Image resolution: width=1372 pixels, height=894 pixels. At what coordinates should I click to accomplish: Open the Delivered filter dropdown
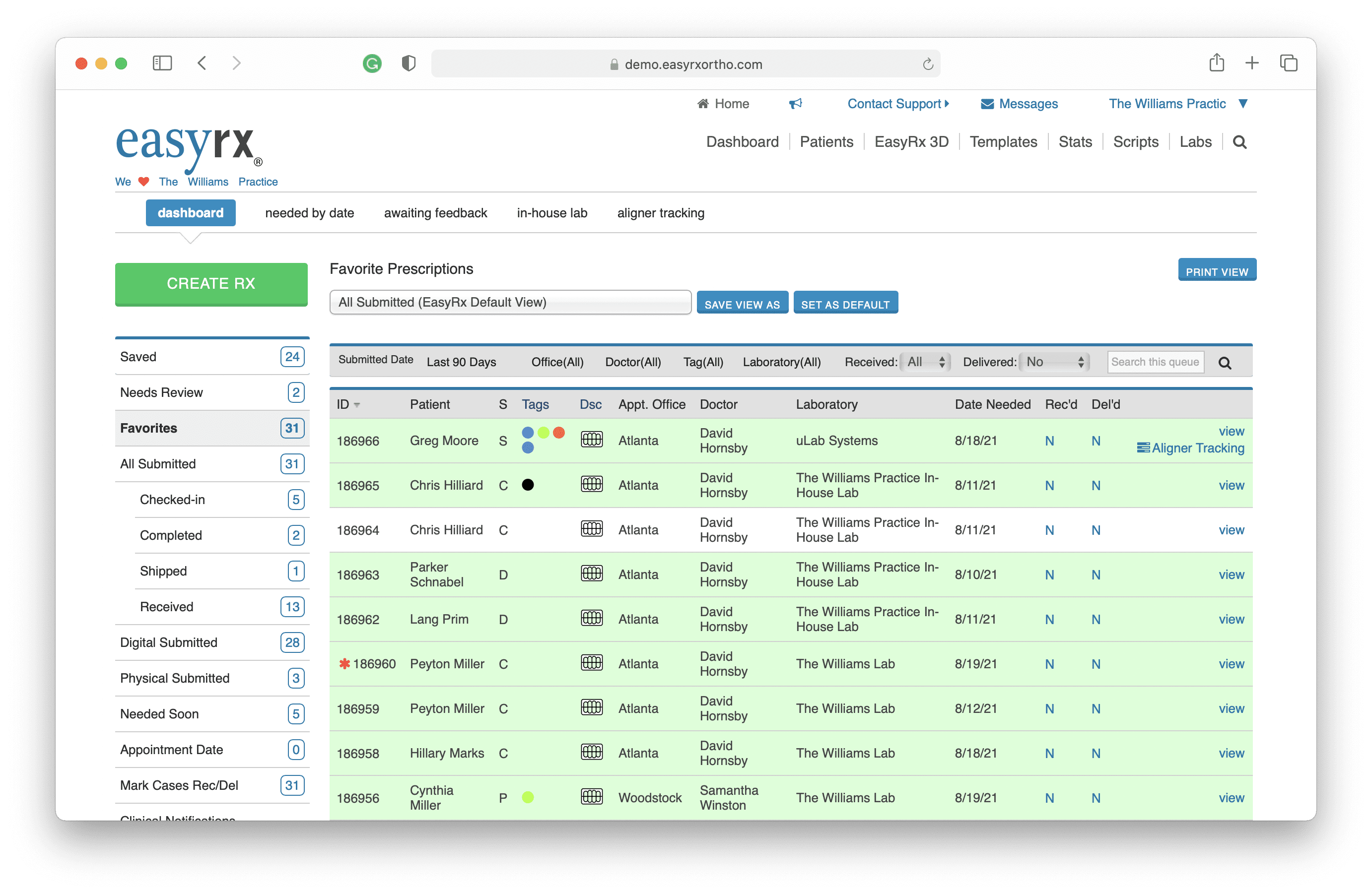coord(1053,362)
